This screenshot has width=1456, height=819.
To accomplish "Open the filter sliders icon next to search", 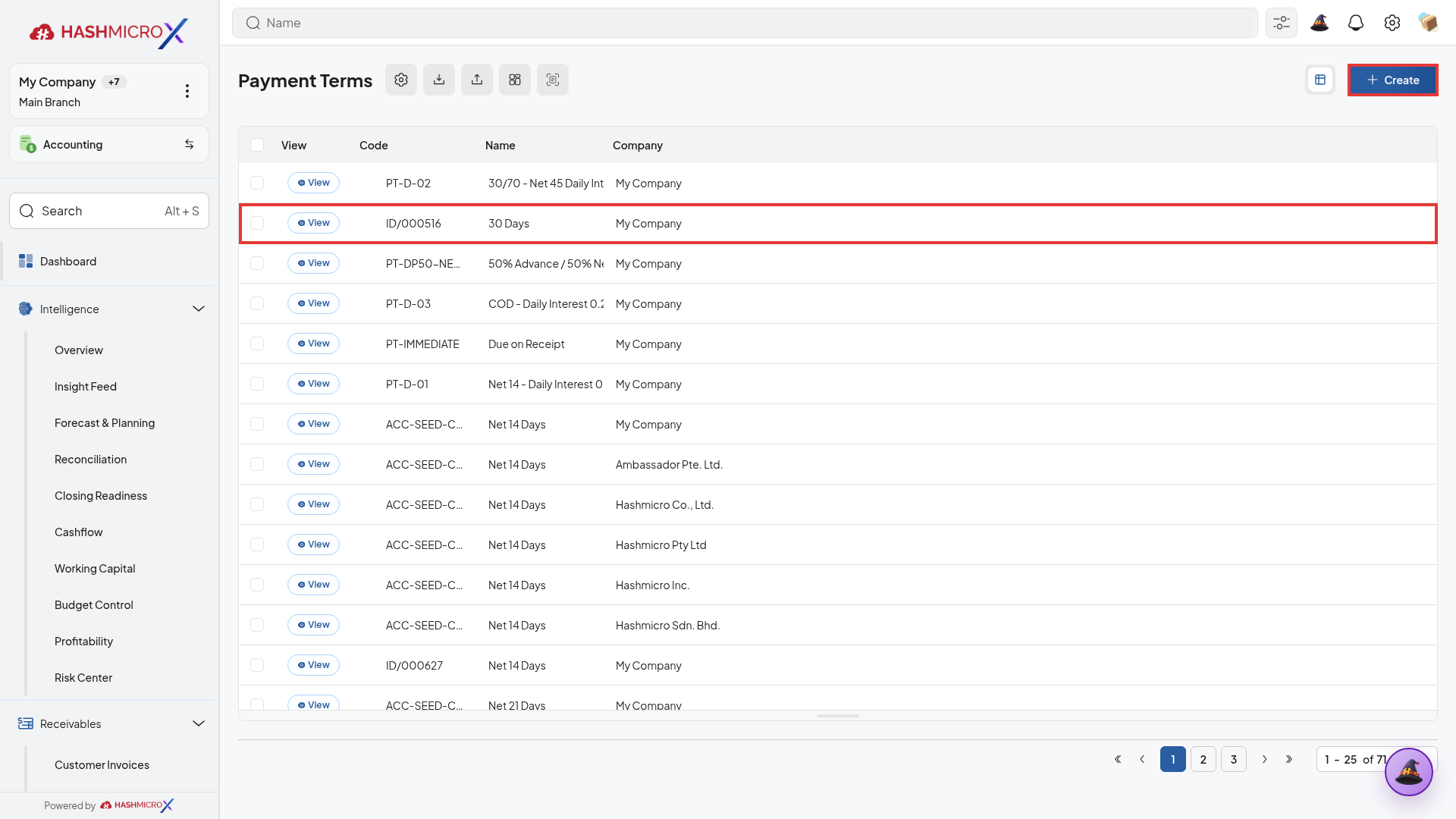I will [x=1282, y=23].
